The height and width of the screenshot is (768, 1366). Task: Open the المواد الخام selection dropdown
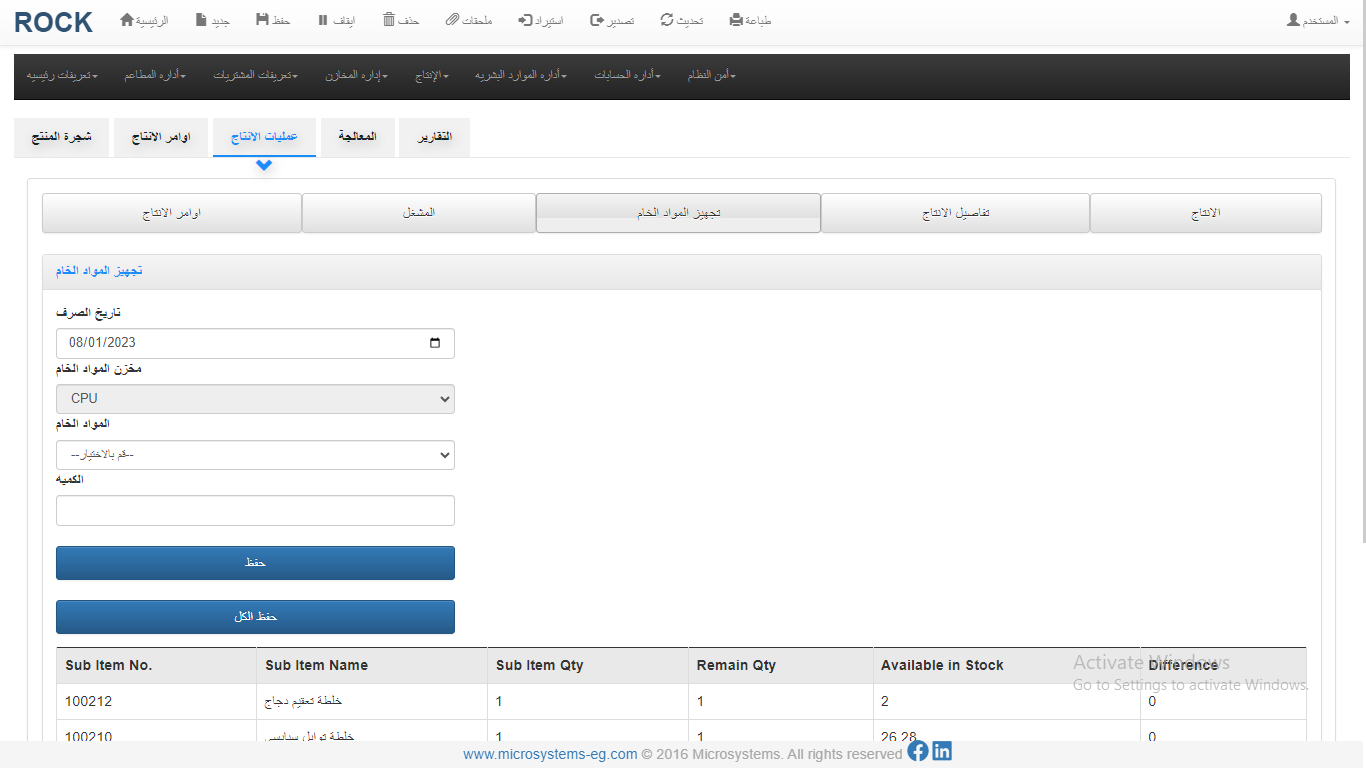(255, 455)
